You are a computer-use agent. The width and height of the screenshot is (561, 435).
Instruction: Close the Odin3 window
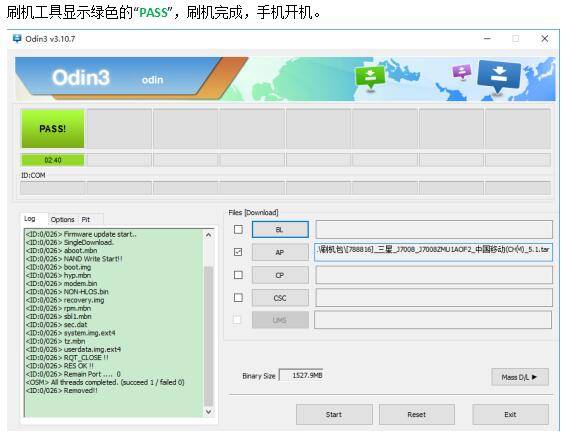coord(545,39)
